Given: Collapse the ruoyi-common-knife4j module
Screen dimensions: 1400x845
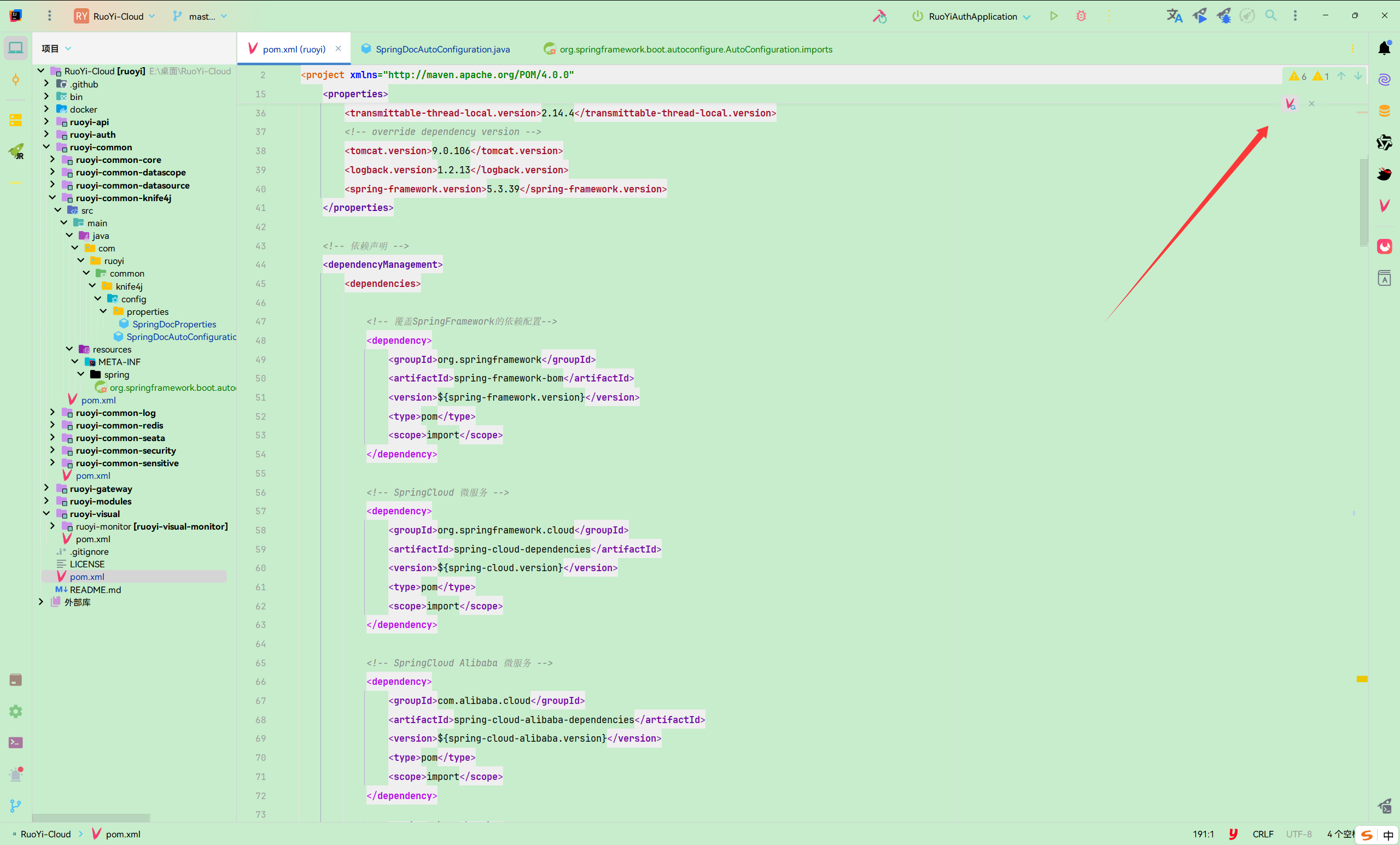Looking at the screenshot, I should click(52, 198).
